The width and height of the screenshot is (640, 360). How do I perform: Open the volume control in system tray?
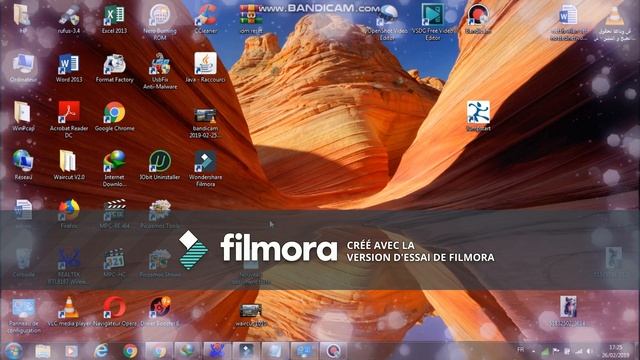pyautogui.click(x=590, y=351)
